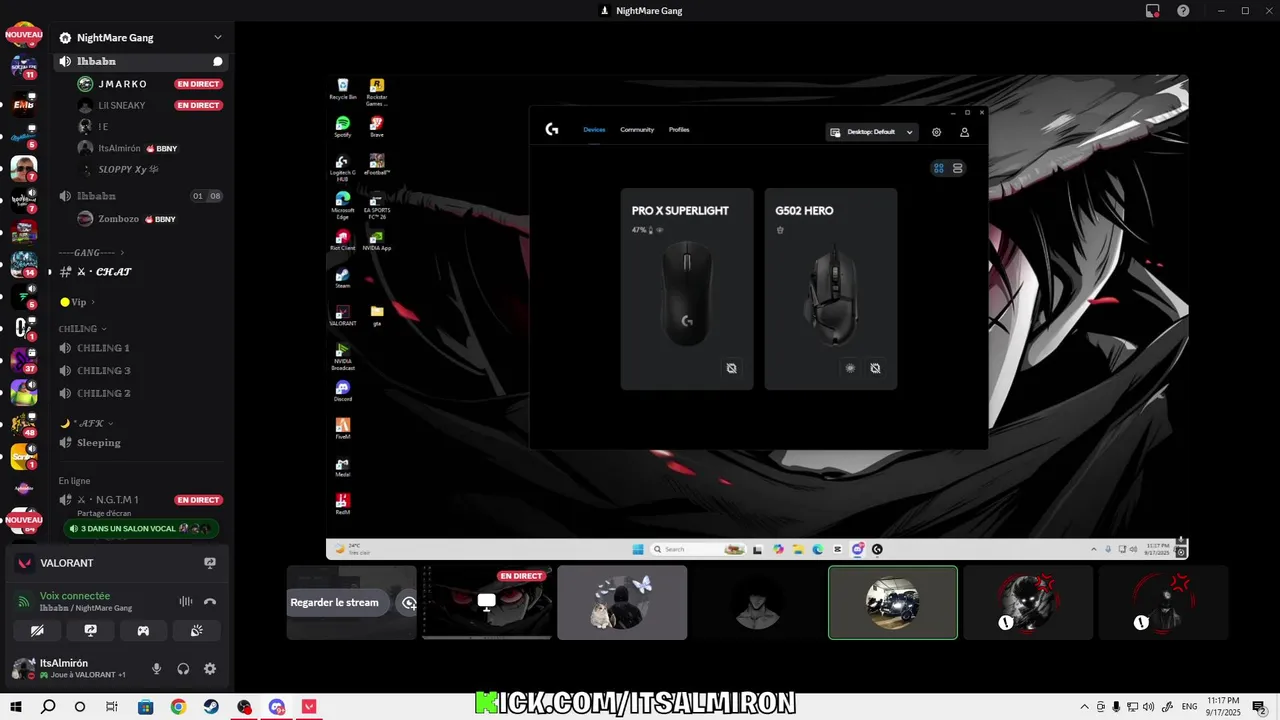Select the cat and butterfly avatar tile
Image resolution: width=1280 pixels, height=720 pixels.
622,602
